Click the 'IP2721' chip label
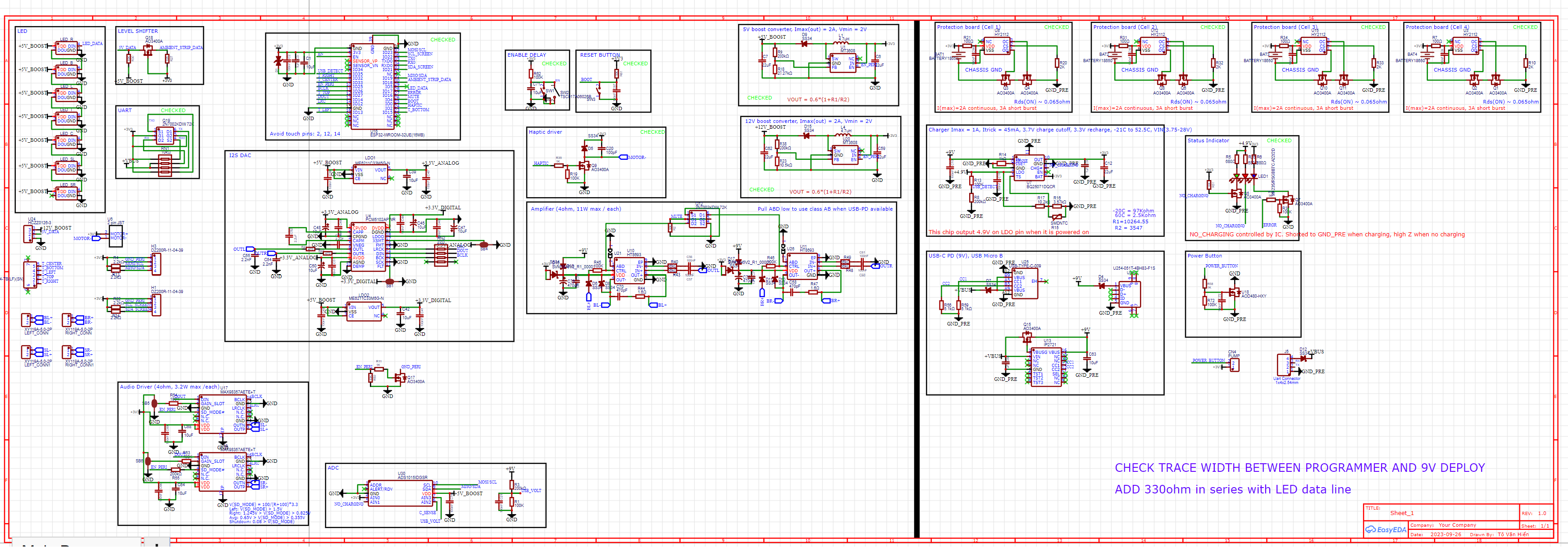Viewport: 1568px width, 547px height. click(x=1050, y=345)
